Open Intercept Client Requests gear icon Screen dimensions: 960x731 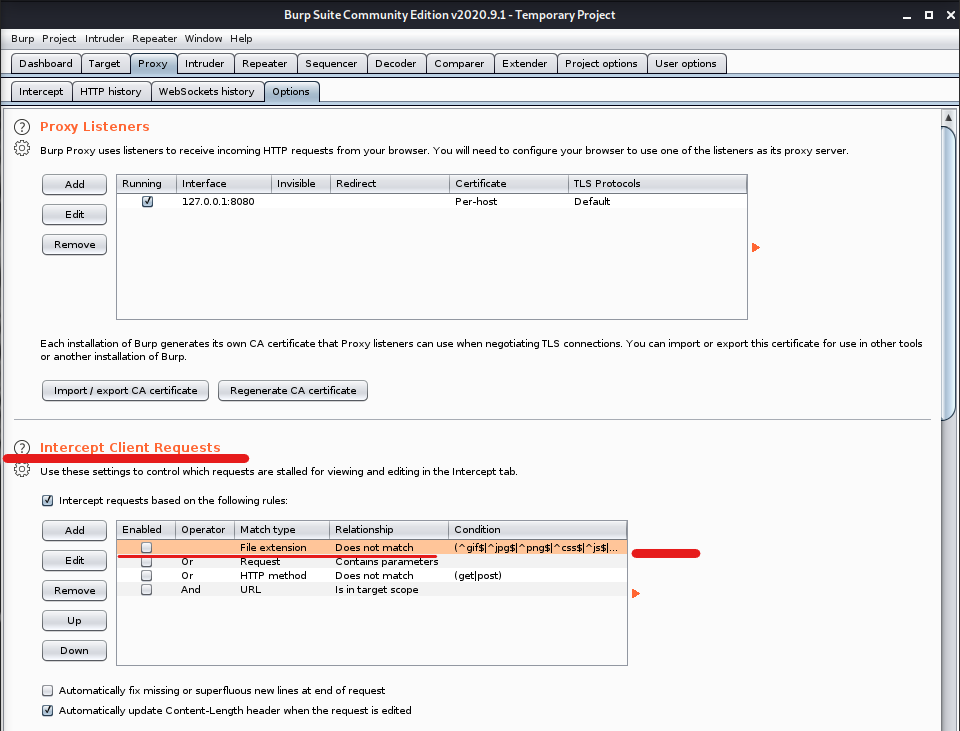tap(22, 470)
